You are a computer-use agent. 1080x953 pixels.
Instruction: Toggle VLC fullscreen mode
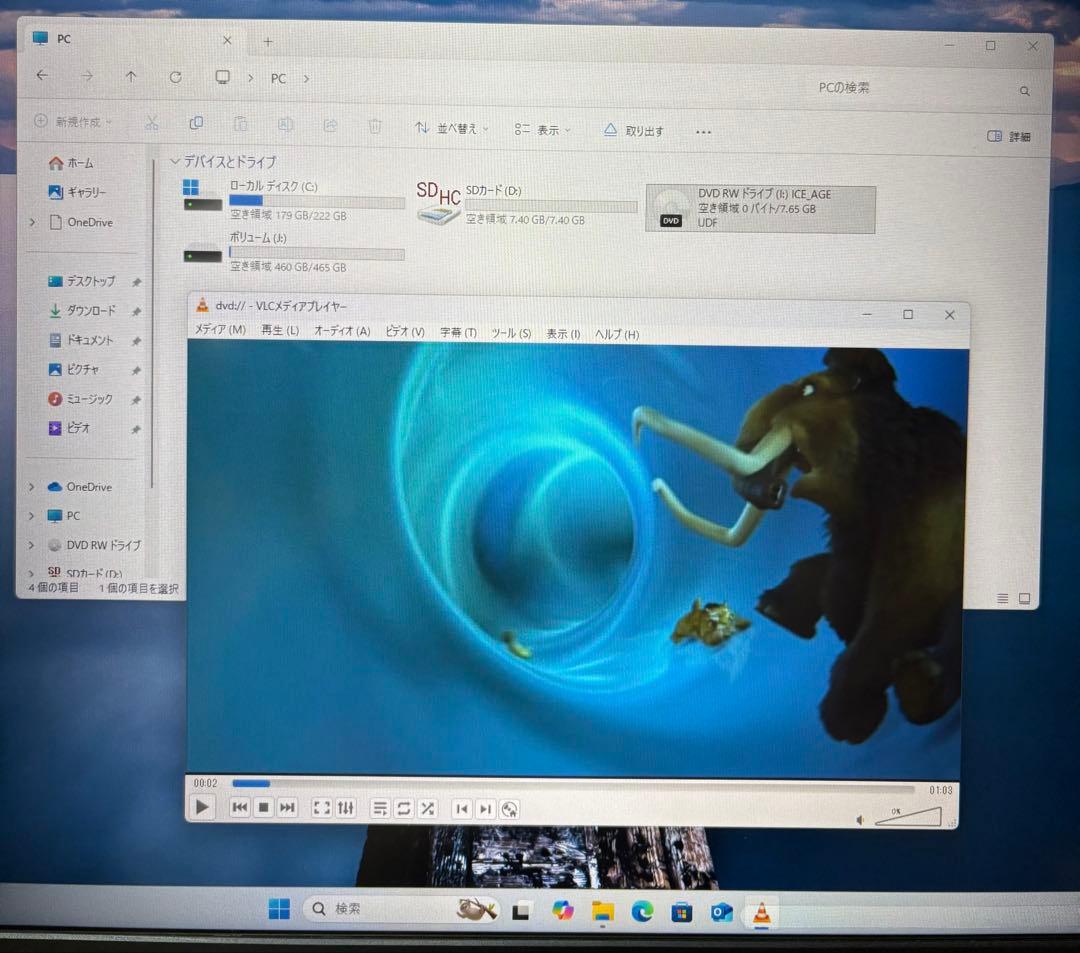pyautogui.click(x=322, y=808)
